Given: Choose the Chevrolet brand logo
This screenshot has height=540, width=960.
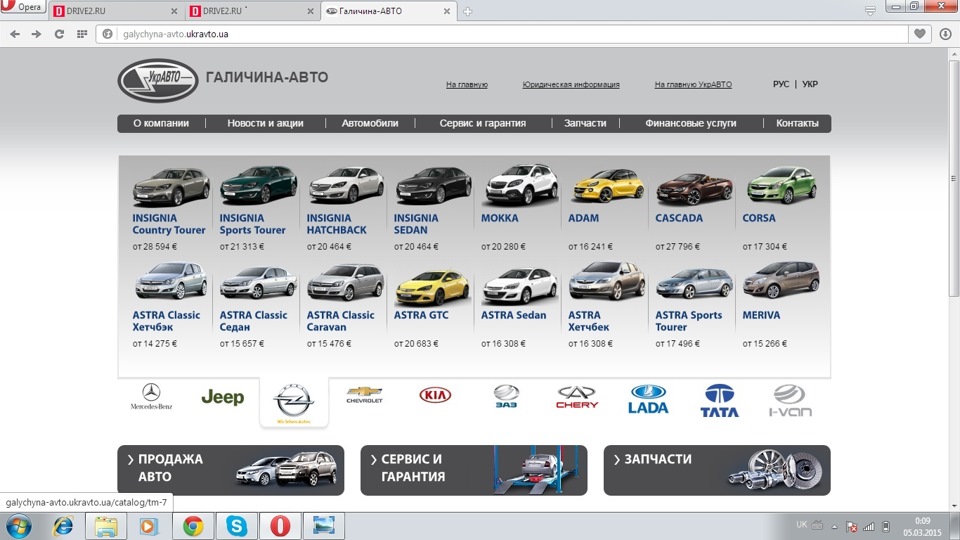Looking at the screenshot, I should tap(364, 395).
